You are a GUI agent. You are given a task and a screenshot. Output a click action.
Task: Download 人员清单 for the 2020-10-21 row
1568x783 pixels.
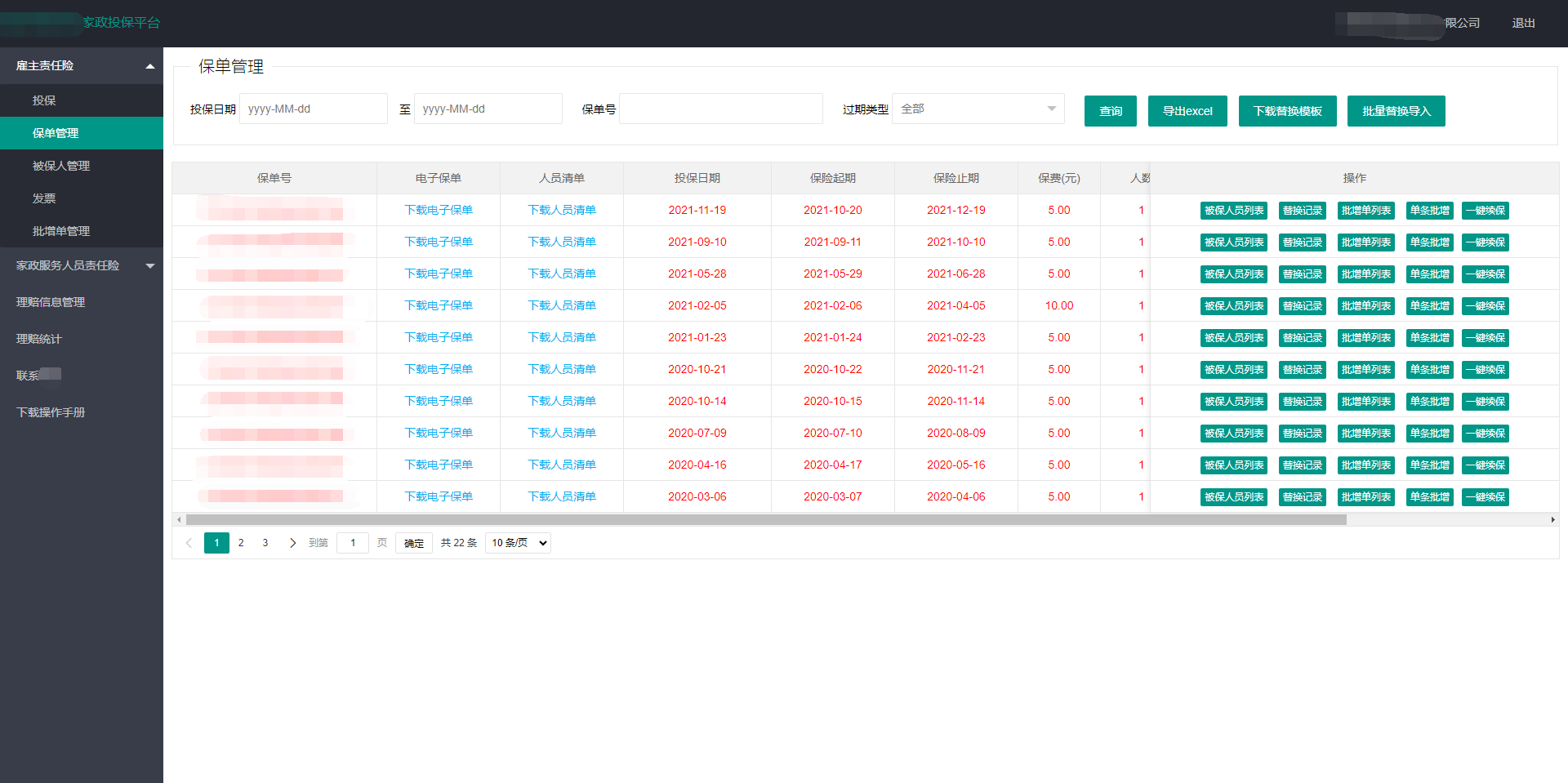coord(562,369)
